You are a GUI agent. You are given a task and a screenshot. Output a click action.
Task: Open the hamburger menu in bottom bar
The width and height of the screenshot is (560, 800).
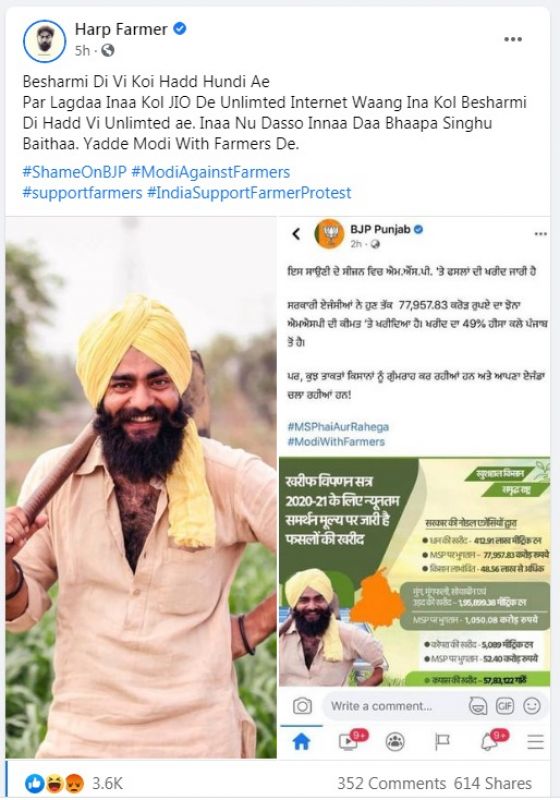[x=536, y=742]
